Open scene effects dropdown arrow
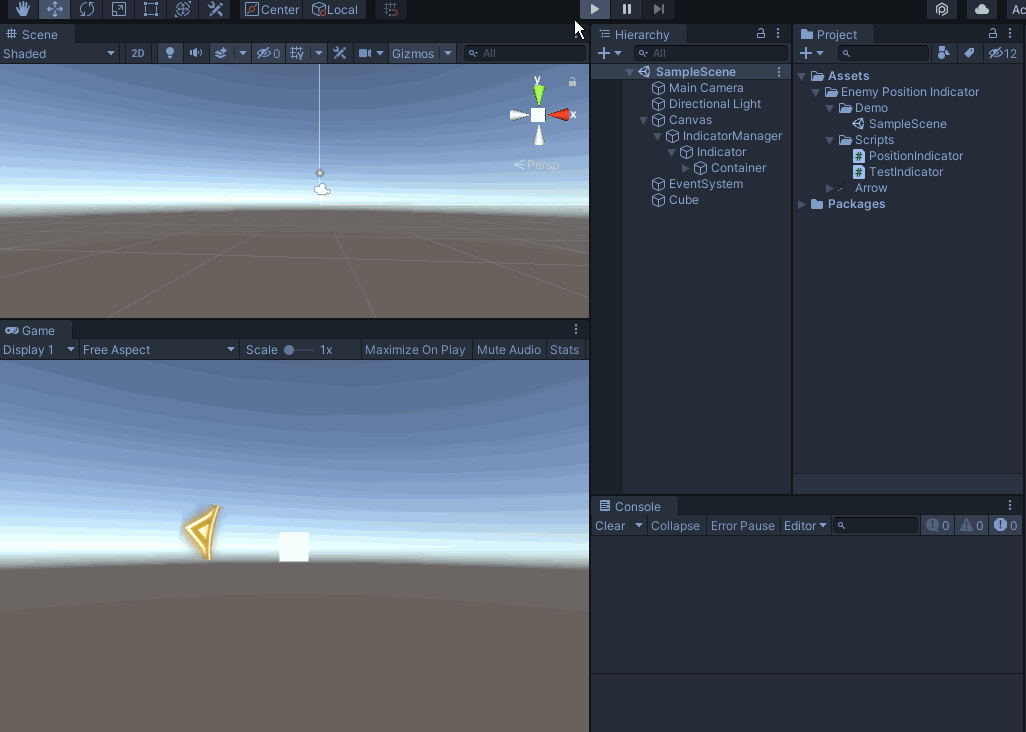The width and height of the screenshot is (1026, 732). tap(243, 54)
